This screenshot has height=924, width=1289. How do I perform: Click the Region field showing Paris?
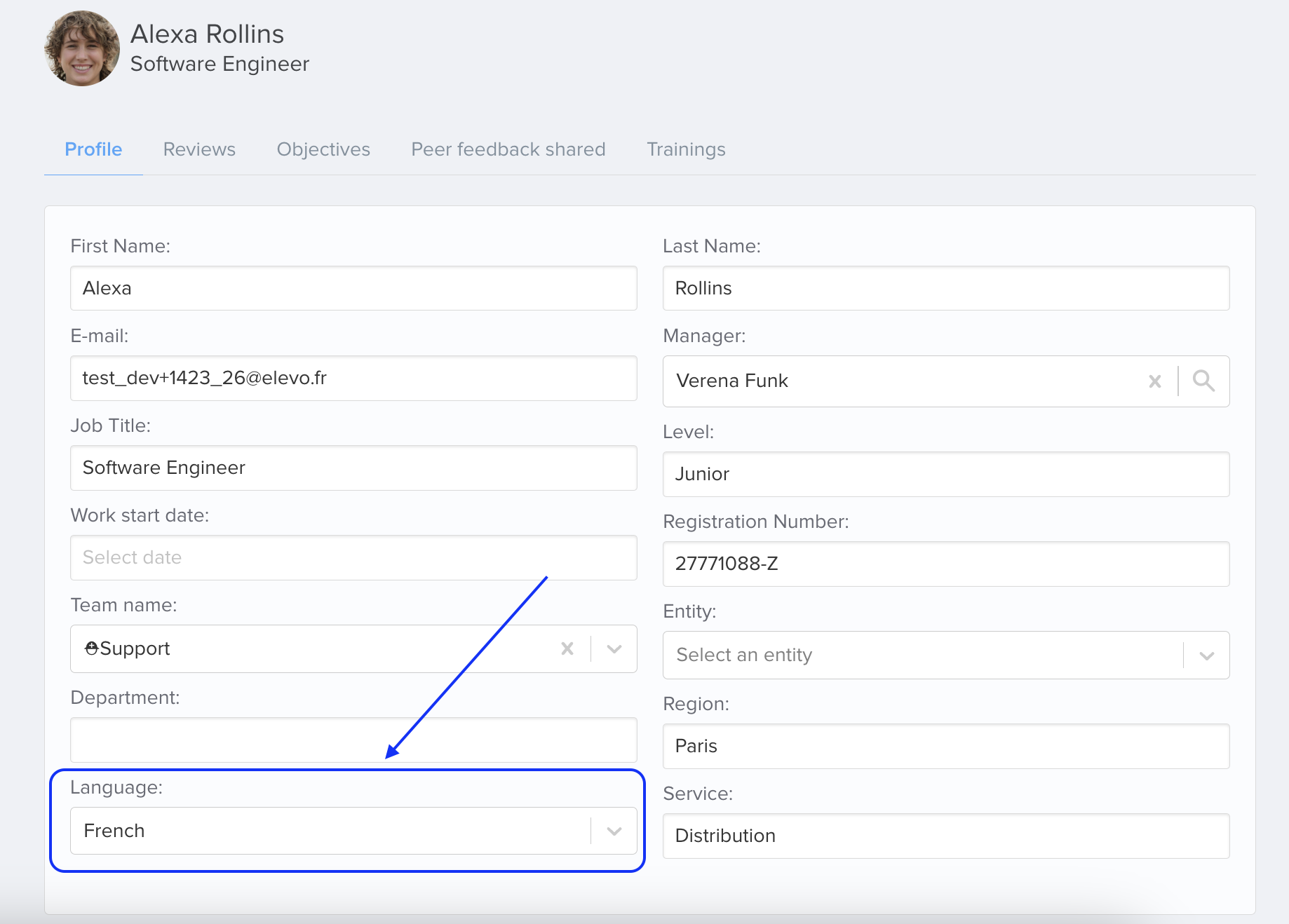pos(946,746)
